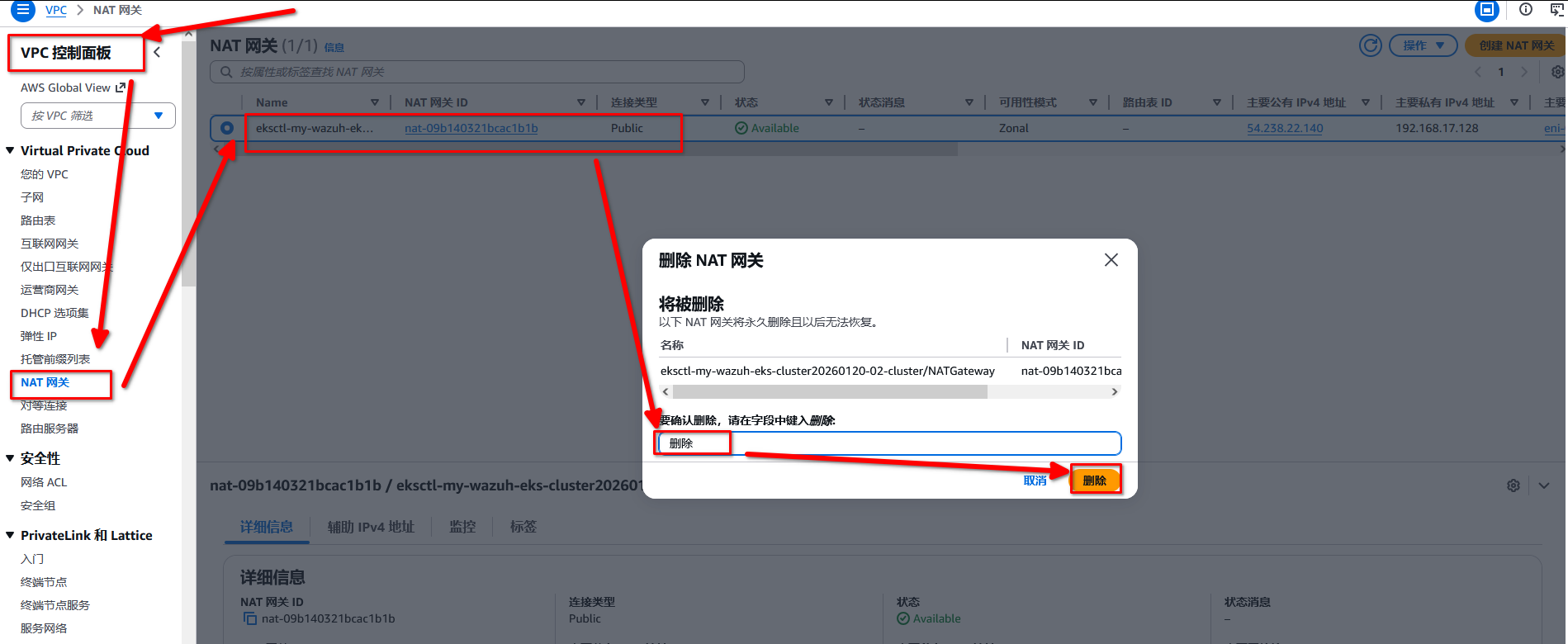The width and height of the screenshot is (1568, 644).
Task: Open the 操作 actions dropdown
Action: pos(1423,45)
